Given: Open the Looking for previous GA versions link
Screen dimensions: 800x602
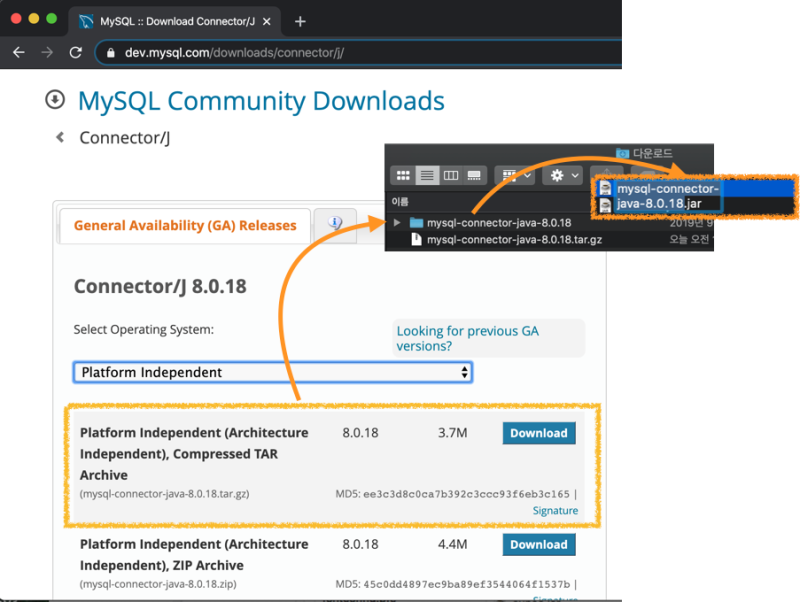Looking at the screenshot, I should [x=466, y=338].
